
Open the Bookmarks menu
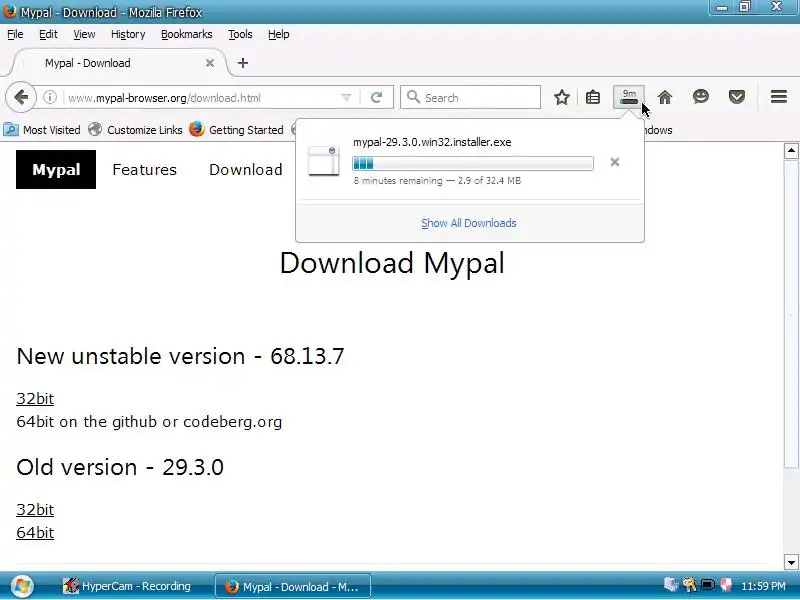tap(187, 34)
